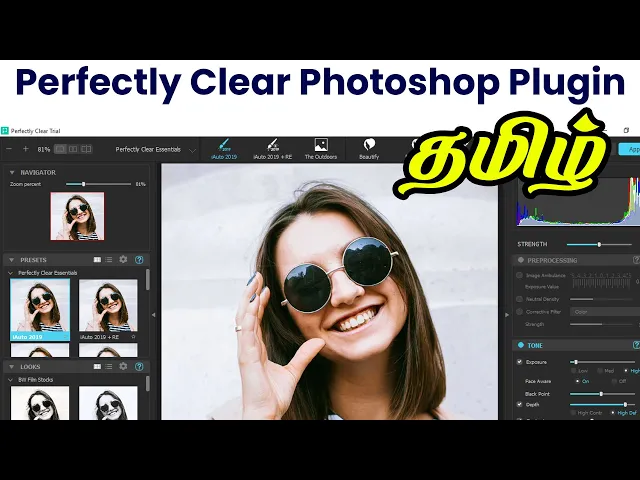Viewport: 640px width, 480px height.
Task: Click the zoom in plus icon
Action: (25, 149)
